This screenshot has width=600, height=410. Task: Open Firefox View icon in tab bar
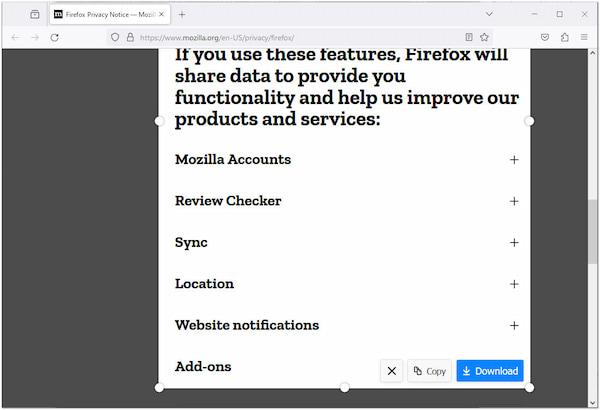(35, 15)
